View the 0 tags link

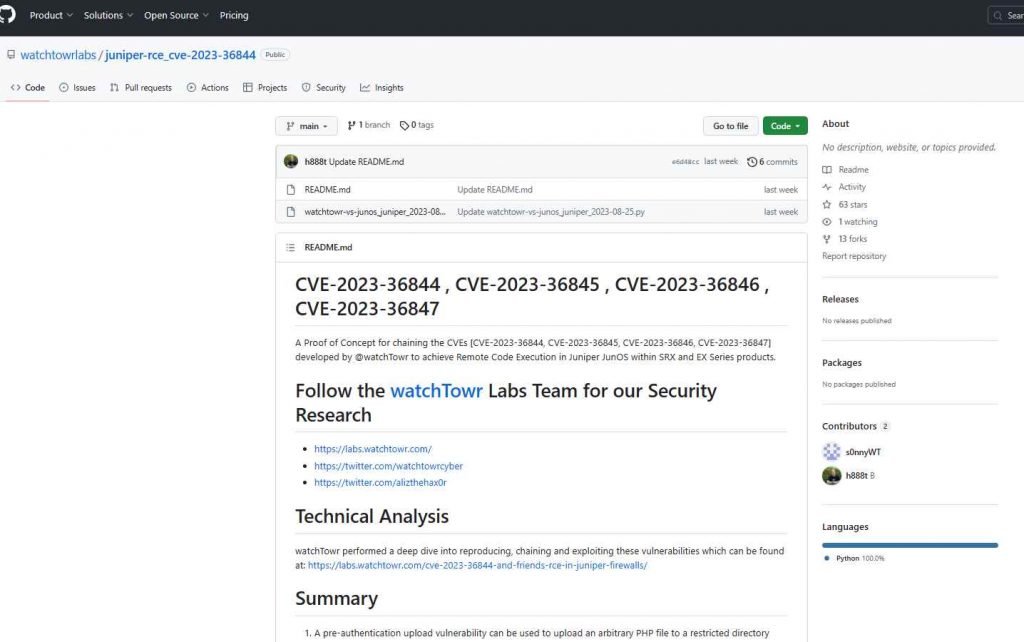click(x=417, y=125)
